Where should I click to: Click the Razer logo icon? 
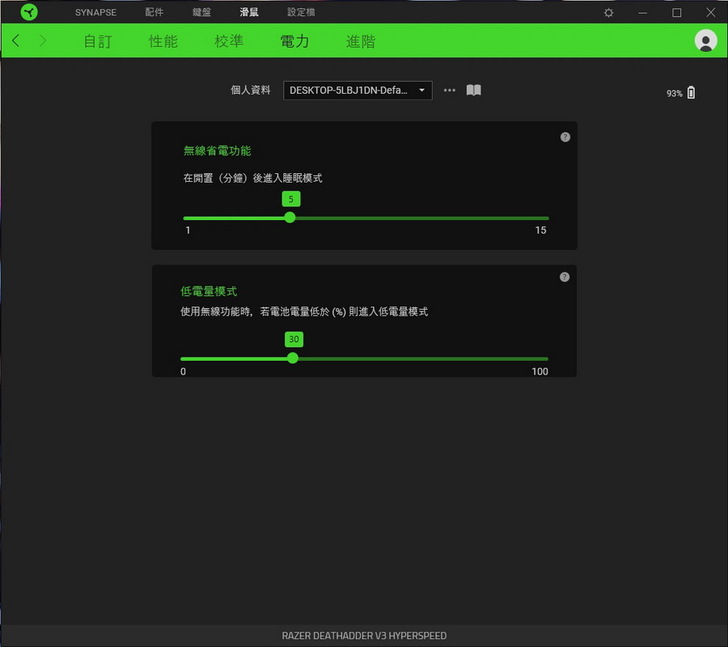[x=28, y=12]
